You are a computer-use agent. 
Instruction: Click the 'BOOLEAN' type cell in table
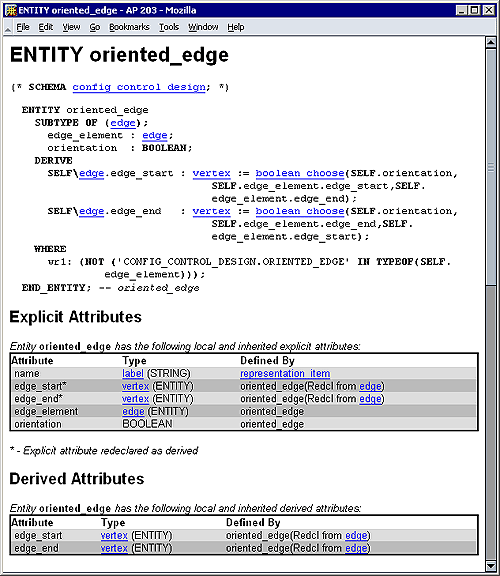coord(147,424)
